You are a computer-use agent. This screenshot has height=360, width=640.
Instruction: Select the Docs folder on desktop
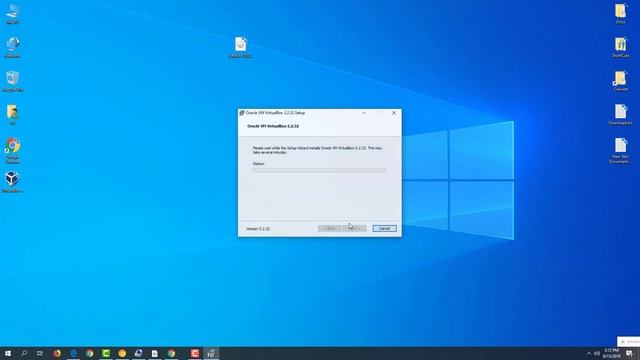tap(620, 13)
